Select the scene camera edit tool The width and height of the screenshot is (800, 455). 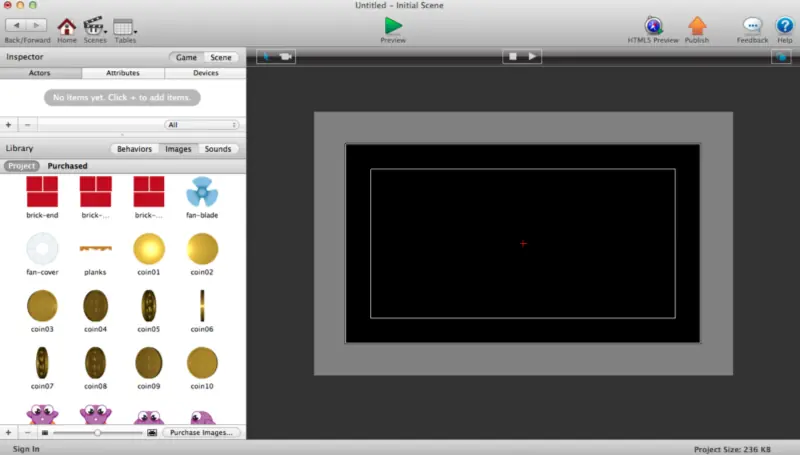286,57
